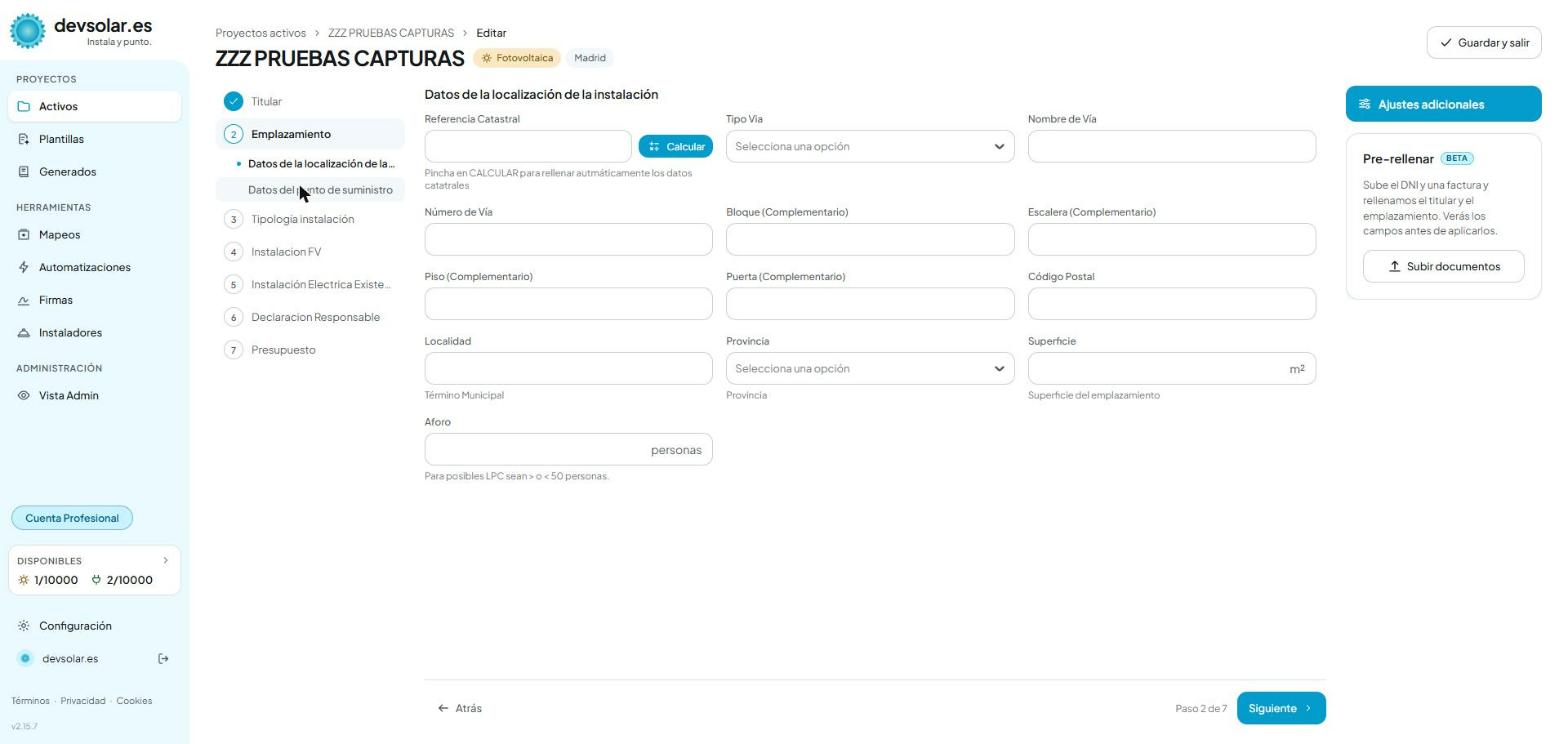Go to Tipología instalación step
The height and width of the screenshot is (744, 1568).
[x=310, y=219]
